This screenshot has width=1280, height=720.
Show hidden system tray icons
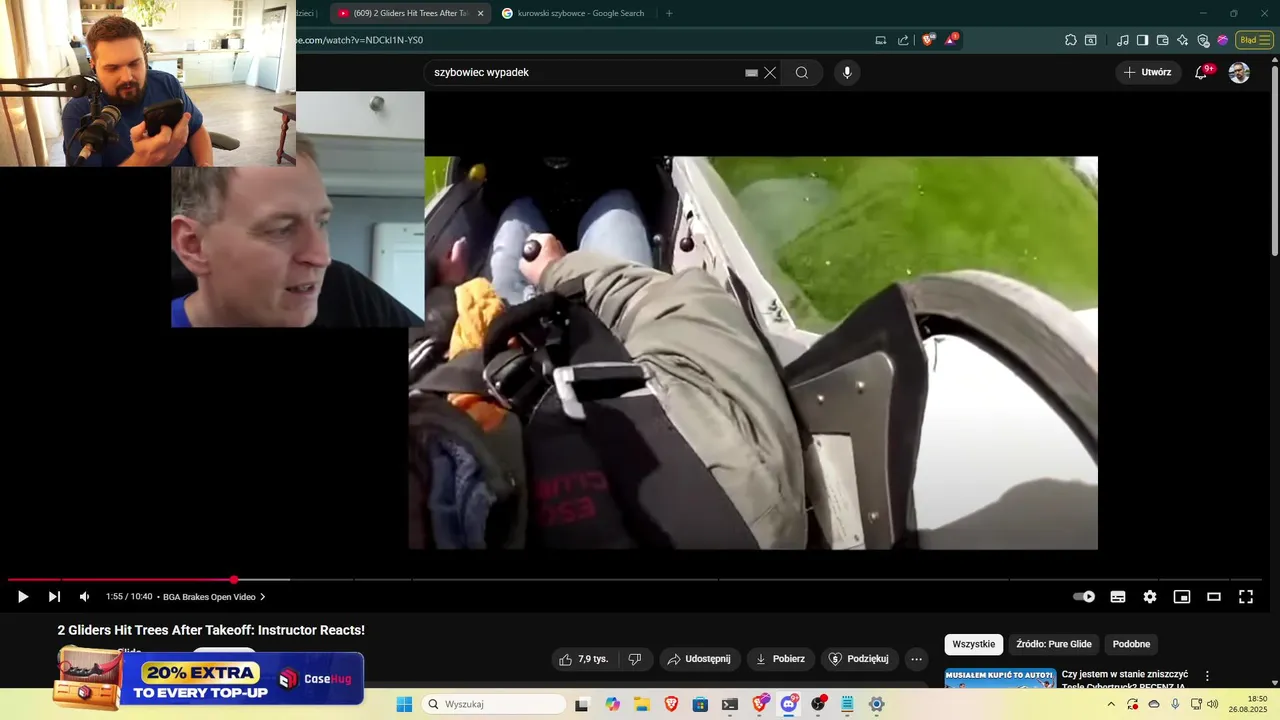click(1112, 704)
